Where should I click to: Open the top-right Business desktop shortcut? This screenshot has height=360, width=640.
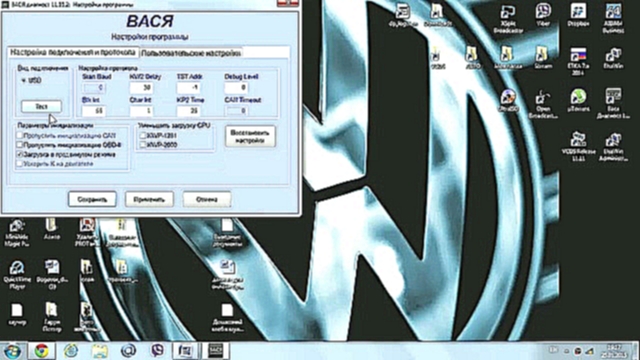(613, 18)
